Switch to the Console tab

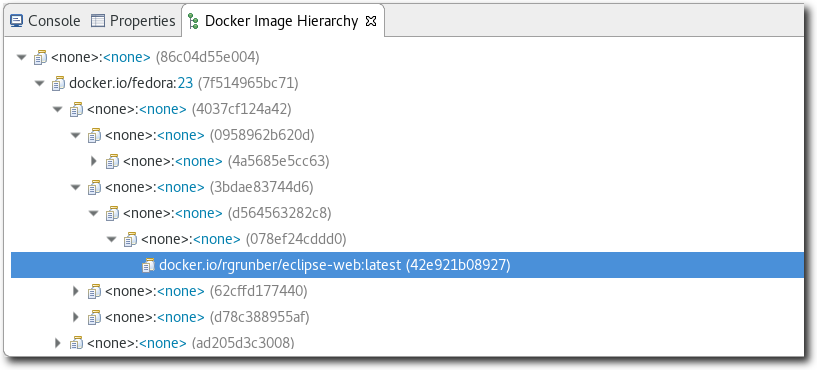[x=45, y=21]
